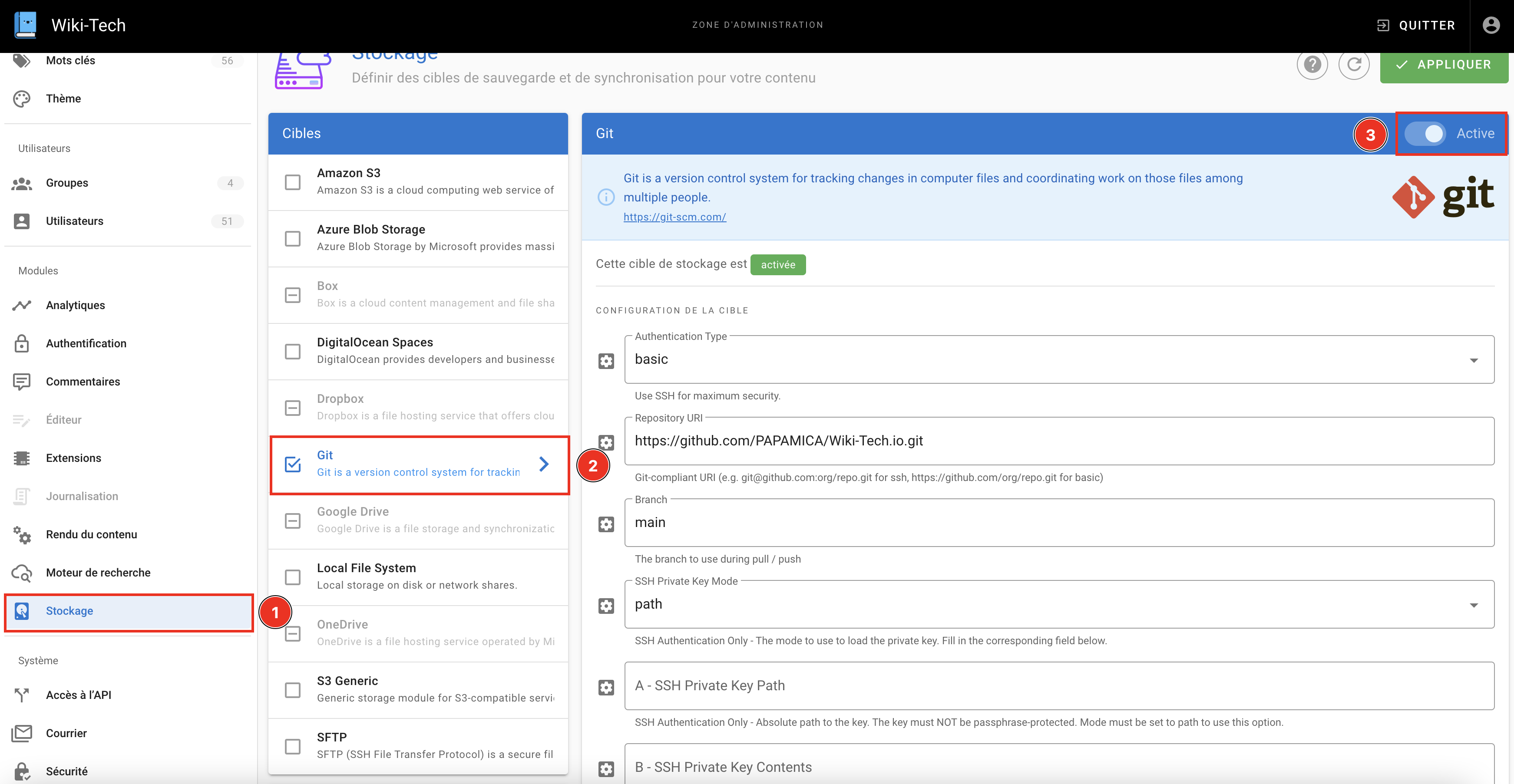Open Groupes in the sidebar
Image resolution: width=1514 pixels, height=784 pixels.
click(x=67, y=183)
